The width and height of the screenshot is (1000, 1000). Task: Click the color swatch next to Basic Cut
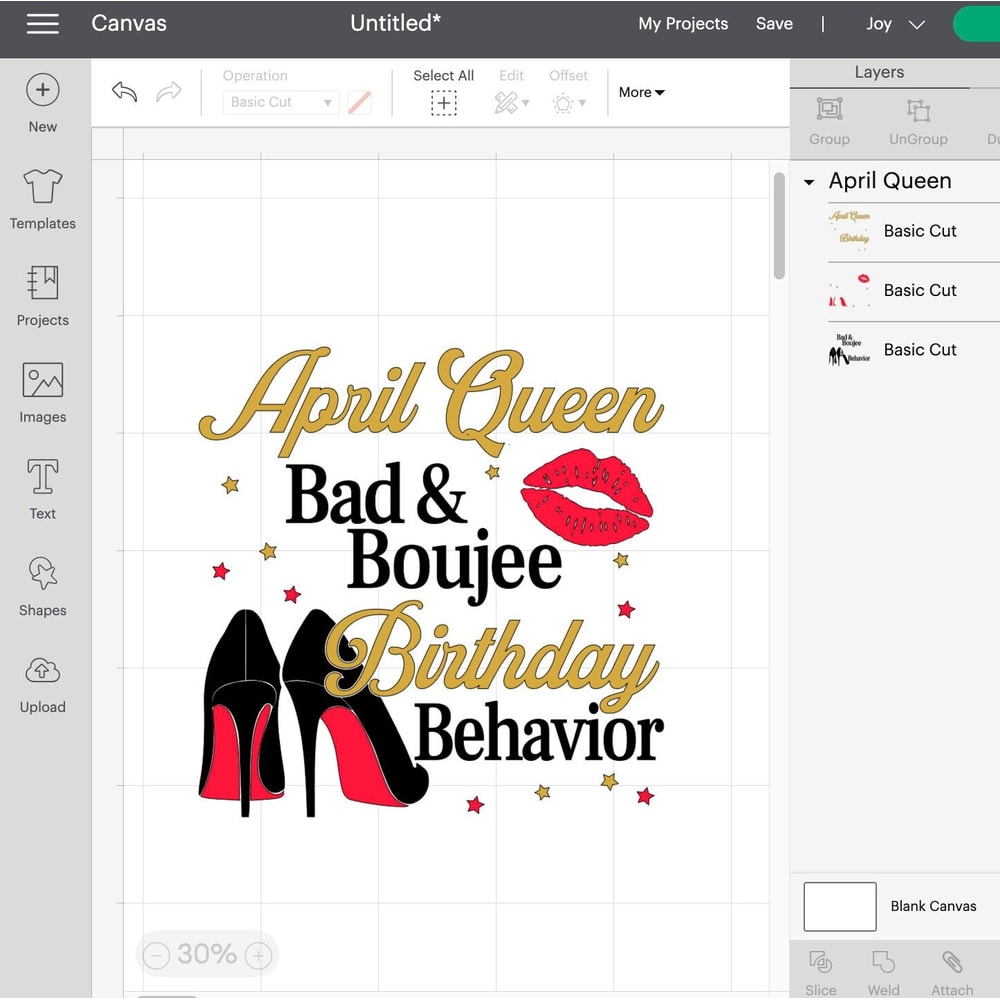[x=359, y=102]
